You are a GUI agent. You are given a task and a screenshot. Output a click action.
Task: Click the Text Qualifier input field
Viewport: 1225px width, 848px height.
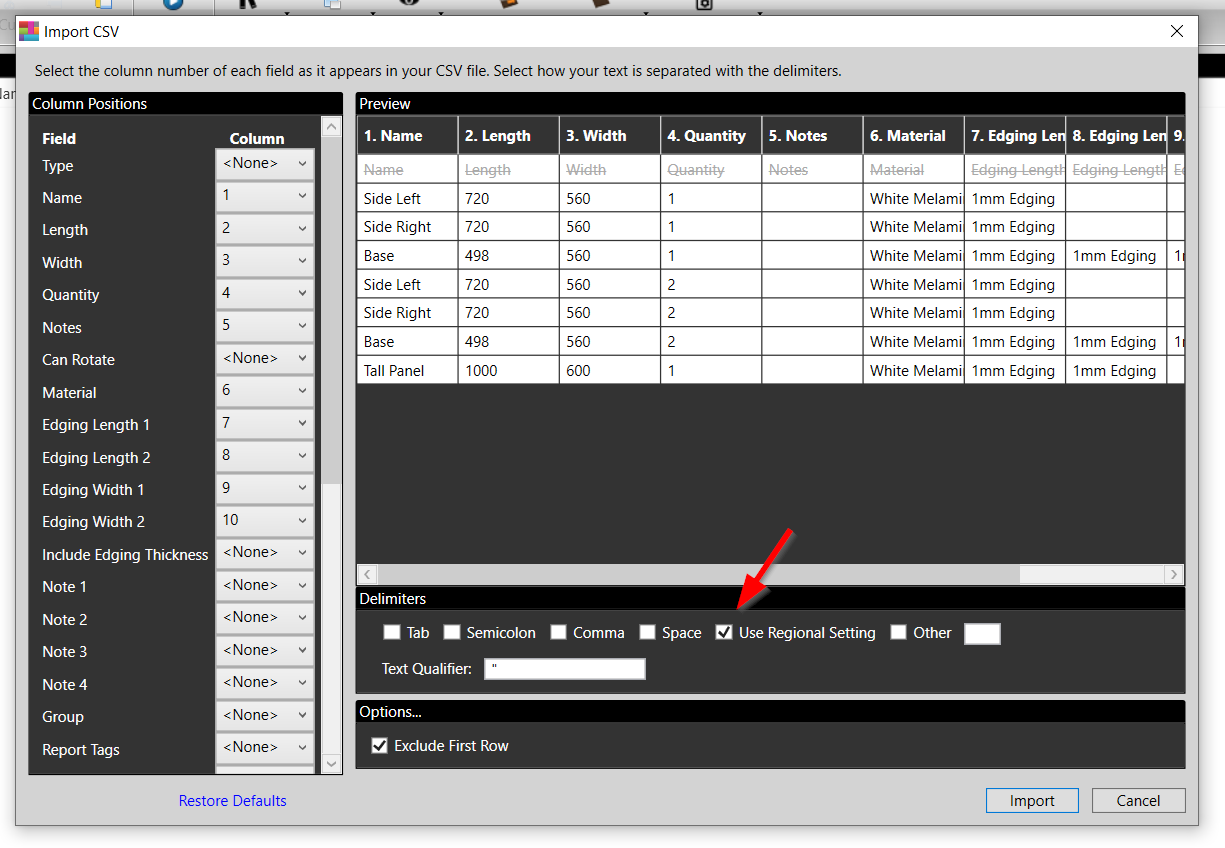click(x=565, y=669)
